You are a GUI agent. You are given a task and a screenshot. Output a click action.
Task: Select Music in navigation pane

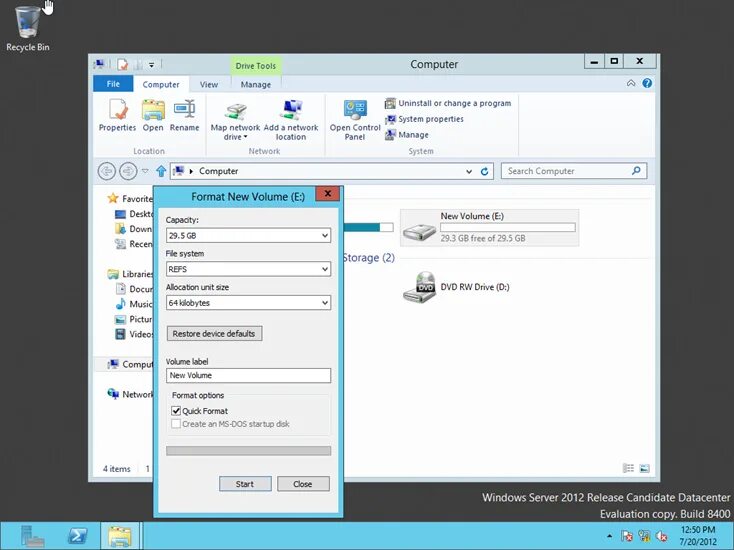coord(134,304)
